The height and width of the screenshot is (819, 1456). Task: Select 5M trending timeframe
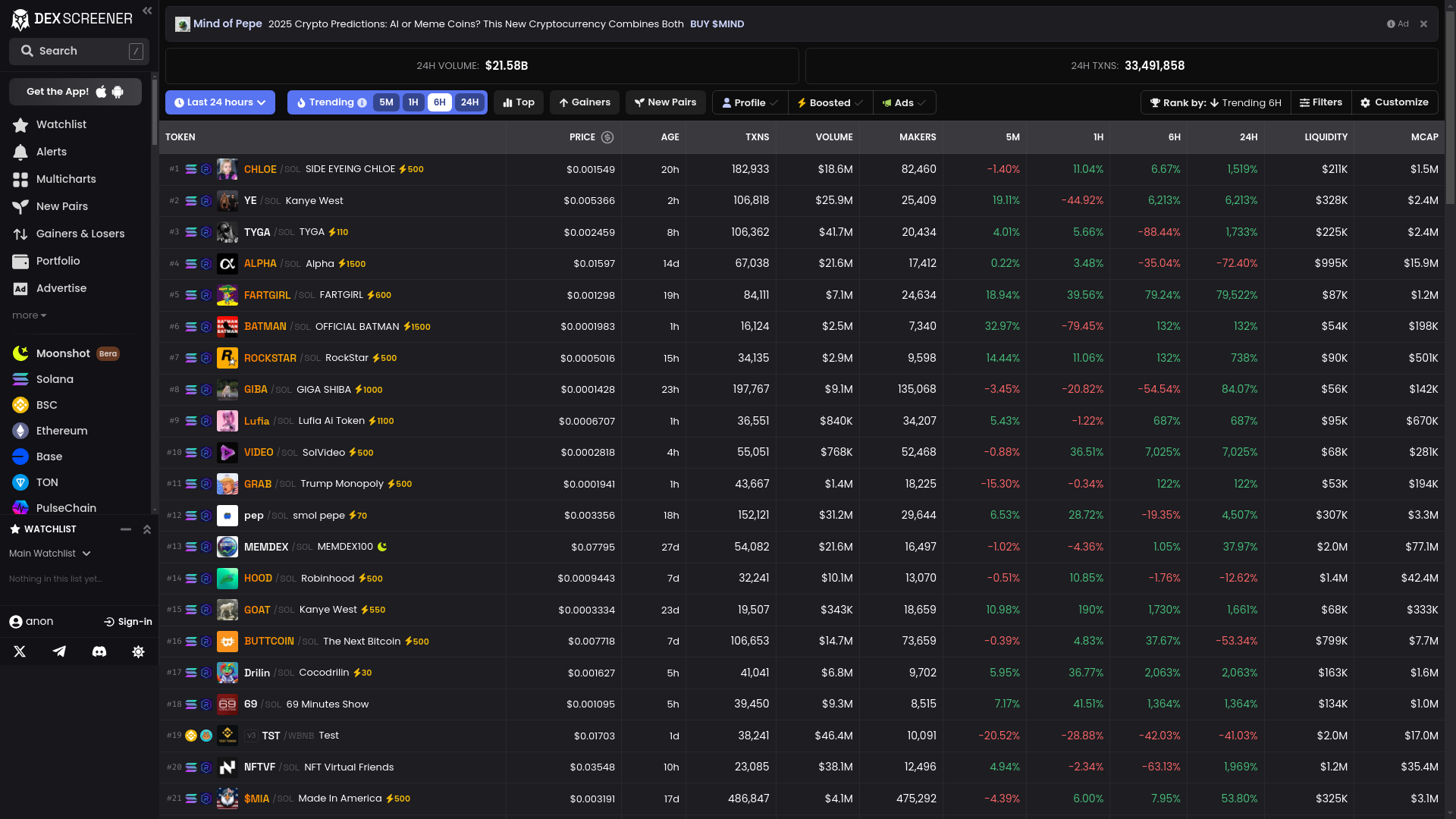(386, 102)
